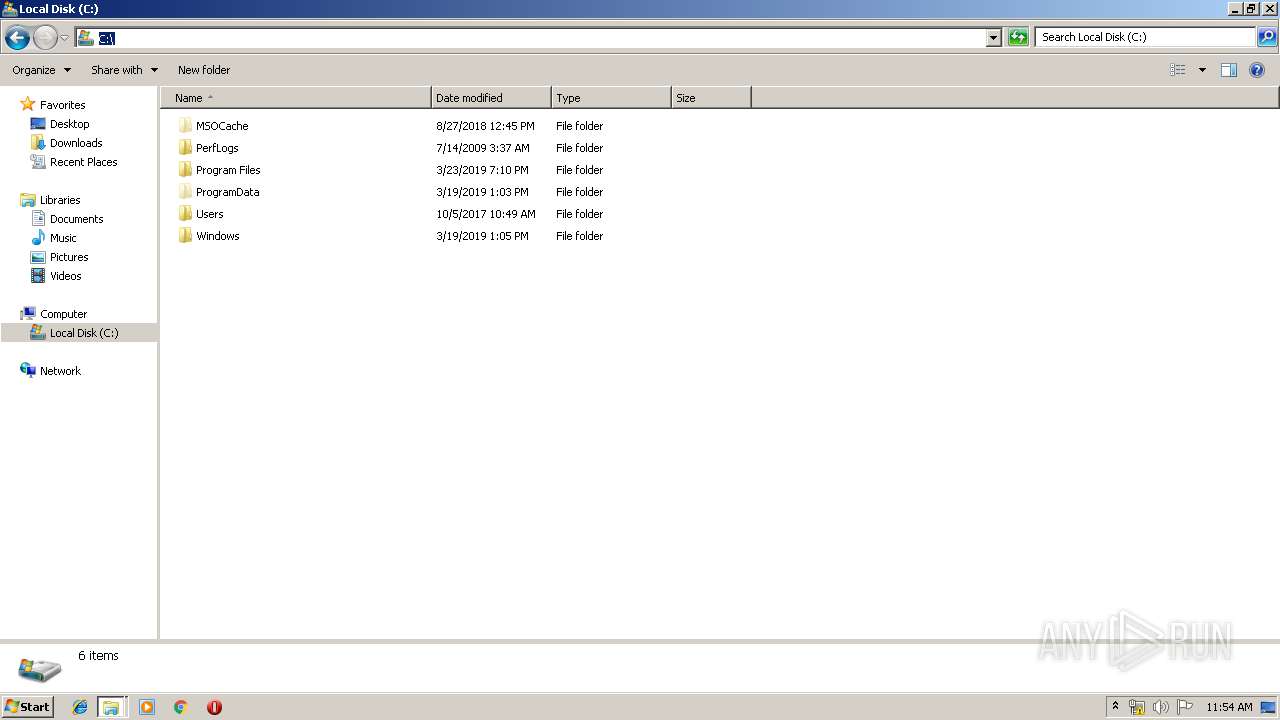Open the Share with menu
The height and width of the screenshot is (720, 1280).
pos(124,70)
